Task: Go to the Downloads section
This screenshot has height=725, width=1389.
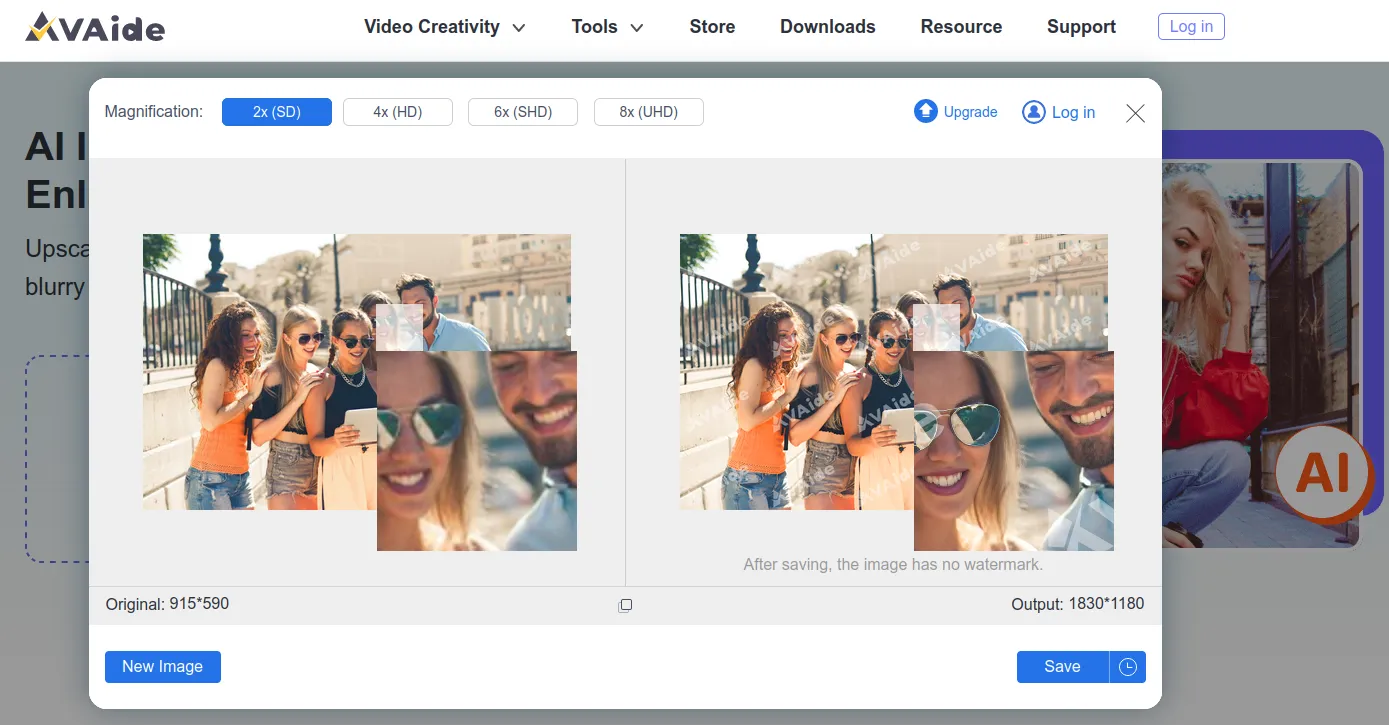Action: pos(827,27)
